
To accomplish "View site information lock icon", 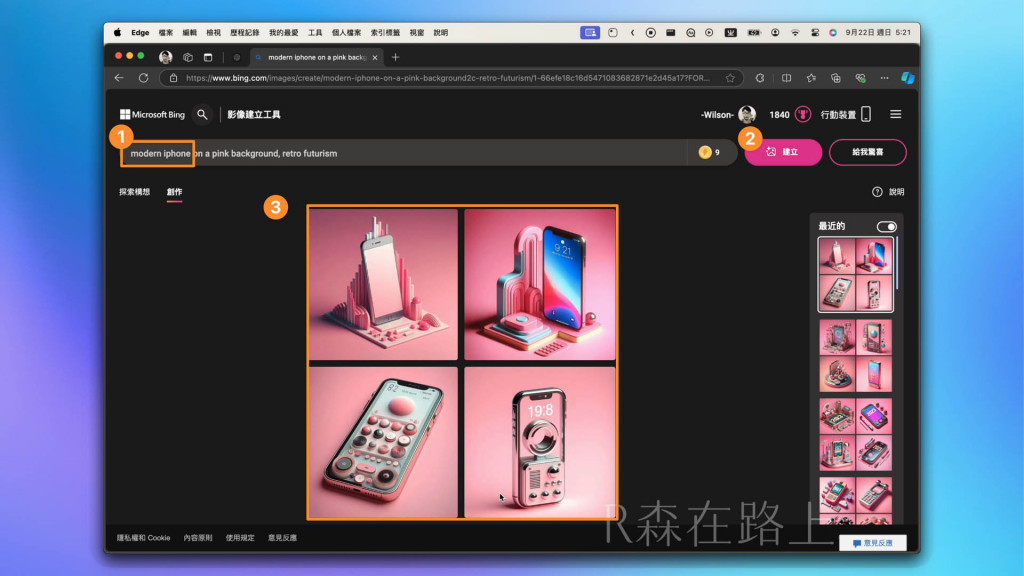I will point(173,78).
